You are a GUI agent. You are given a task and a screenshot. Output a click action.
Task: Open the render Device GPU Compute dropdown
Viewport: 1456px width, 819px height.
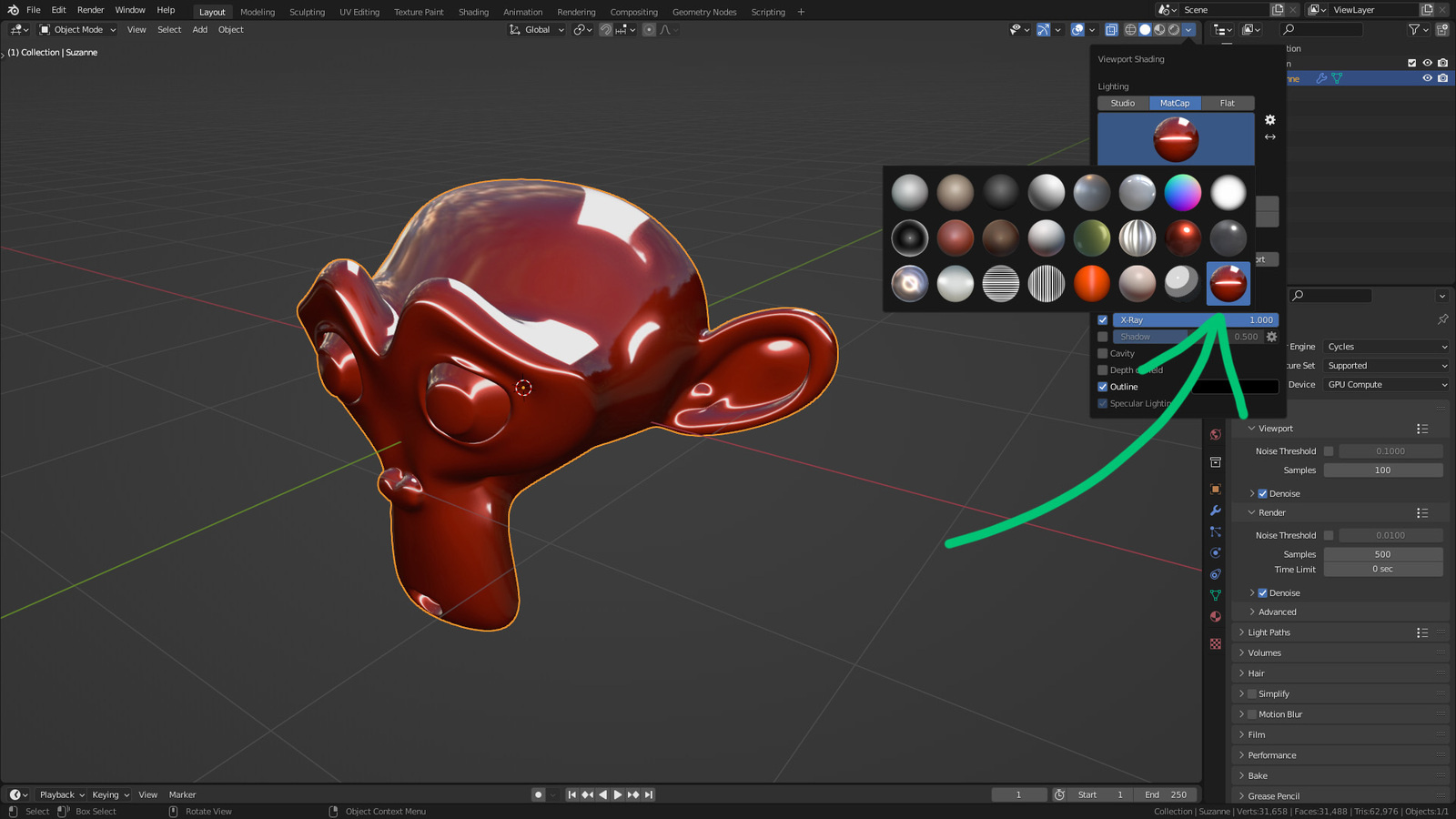point(1385,385)
